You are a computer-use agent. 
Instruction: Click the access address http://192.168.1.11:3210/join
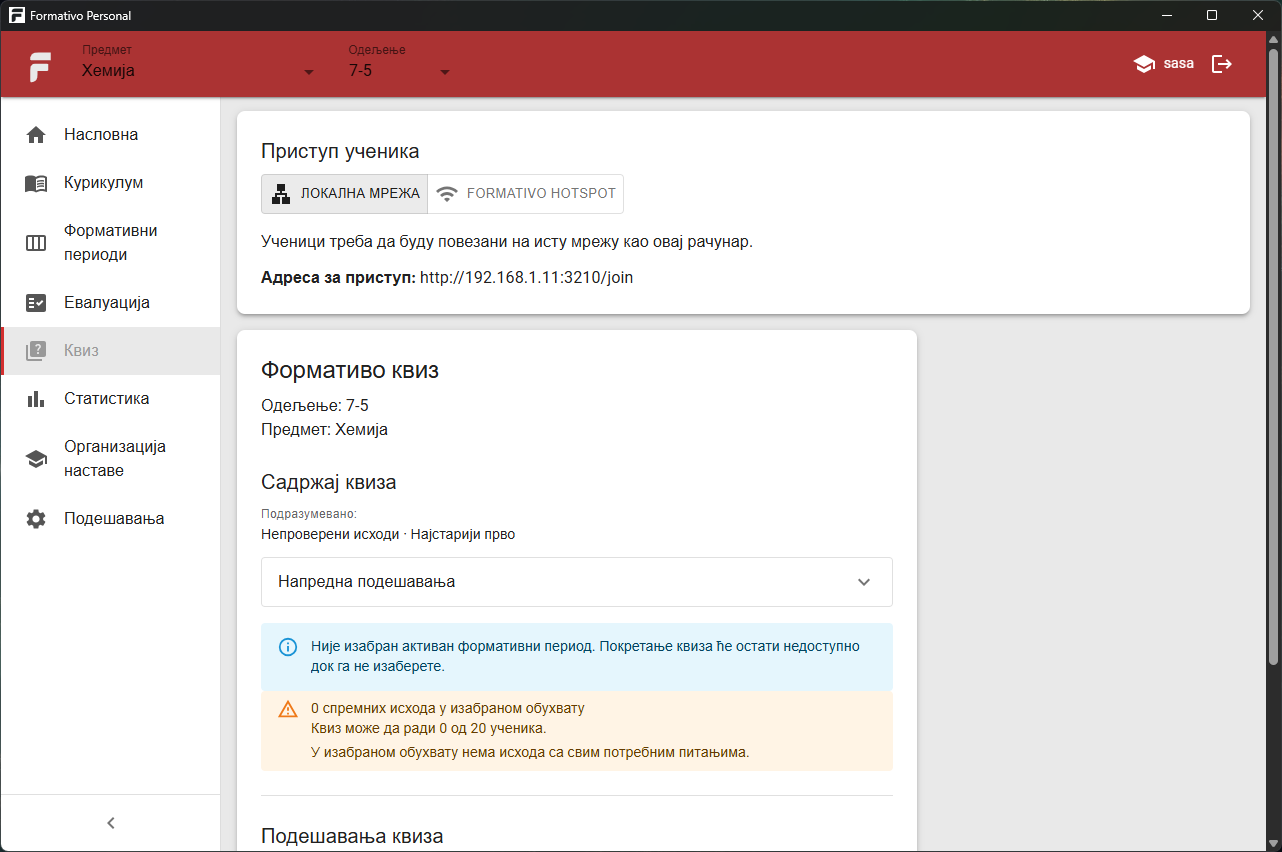(527, 277)
